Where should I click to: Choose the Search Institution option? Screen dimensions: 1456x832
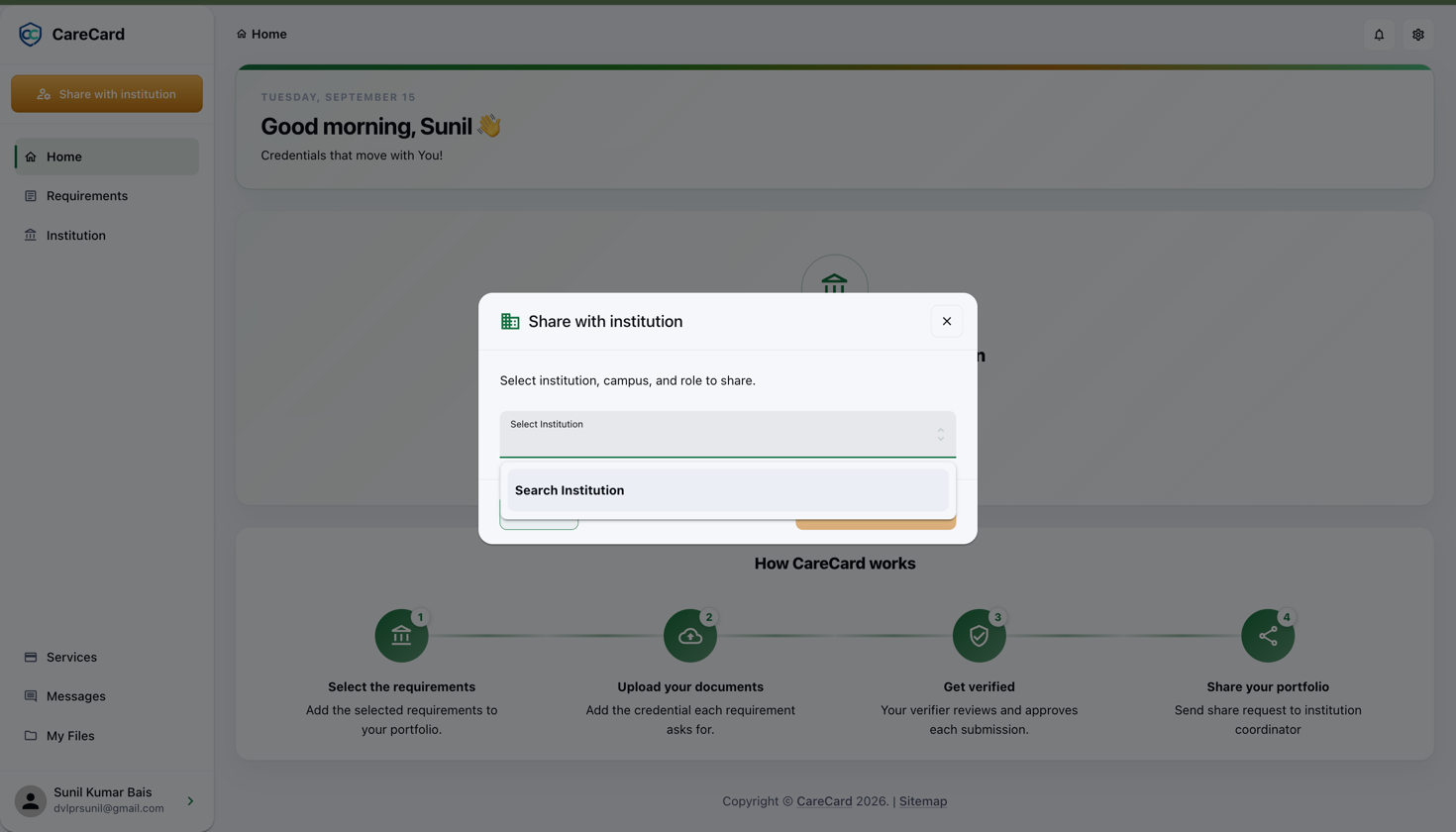(x=727, y=490)
